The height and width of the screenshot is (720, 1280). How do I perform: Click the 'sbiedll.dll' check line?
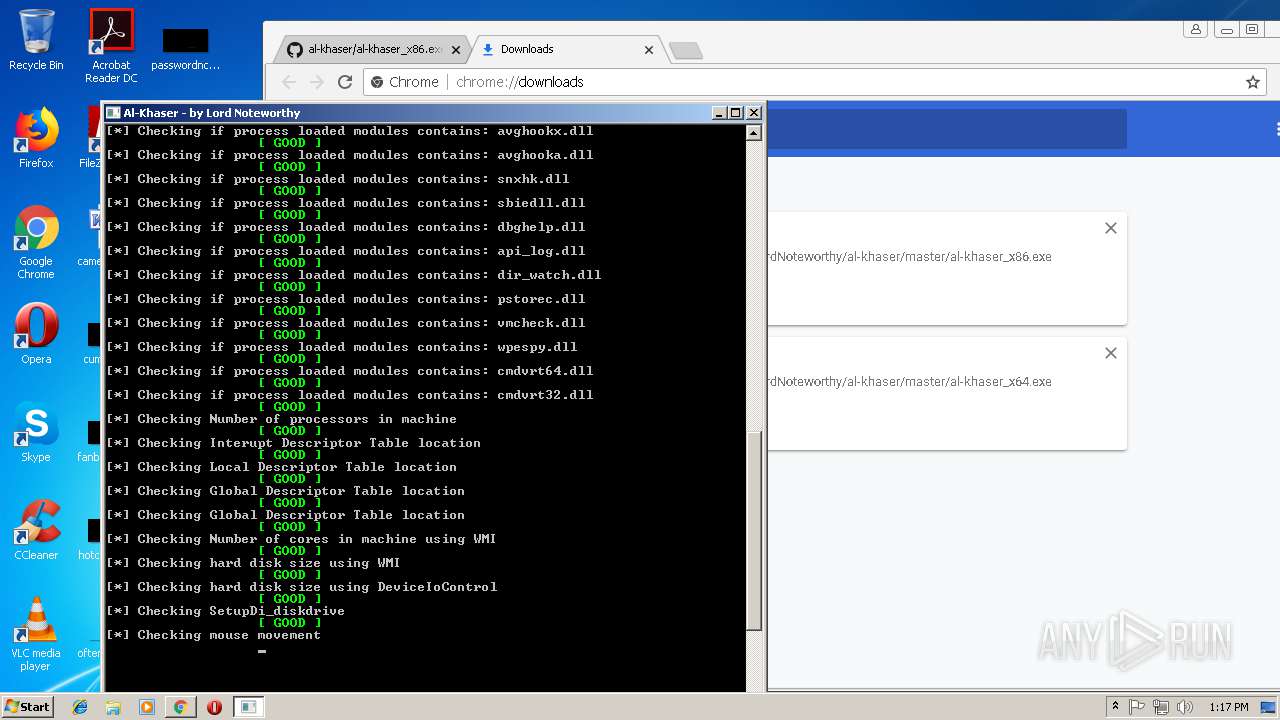tap(346, 203)
